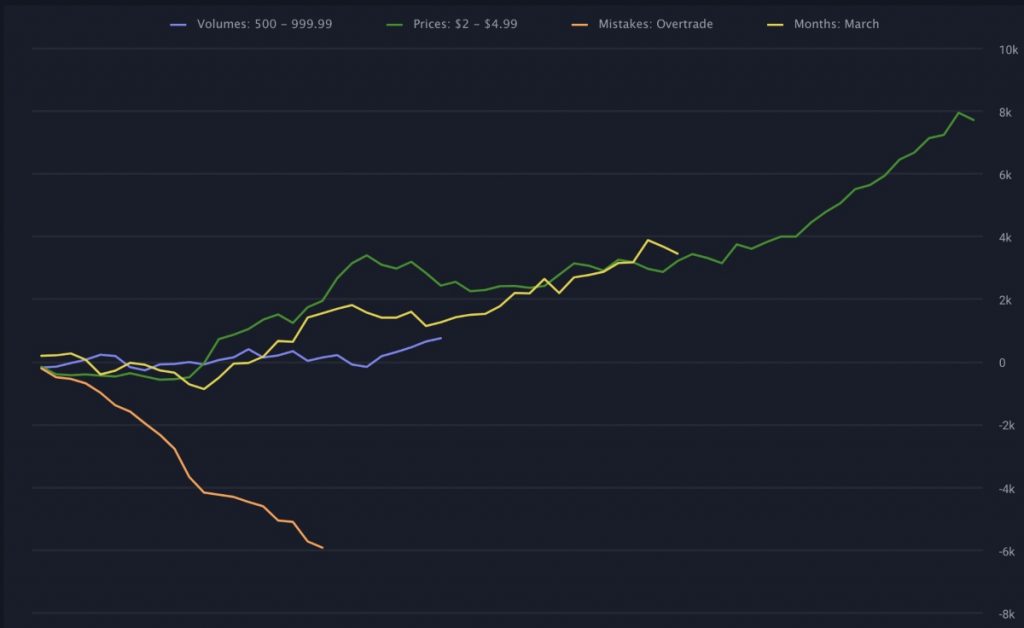Click the green Prices legend line marker

394,25
